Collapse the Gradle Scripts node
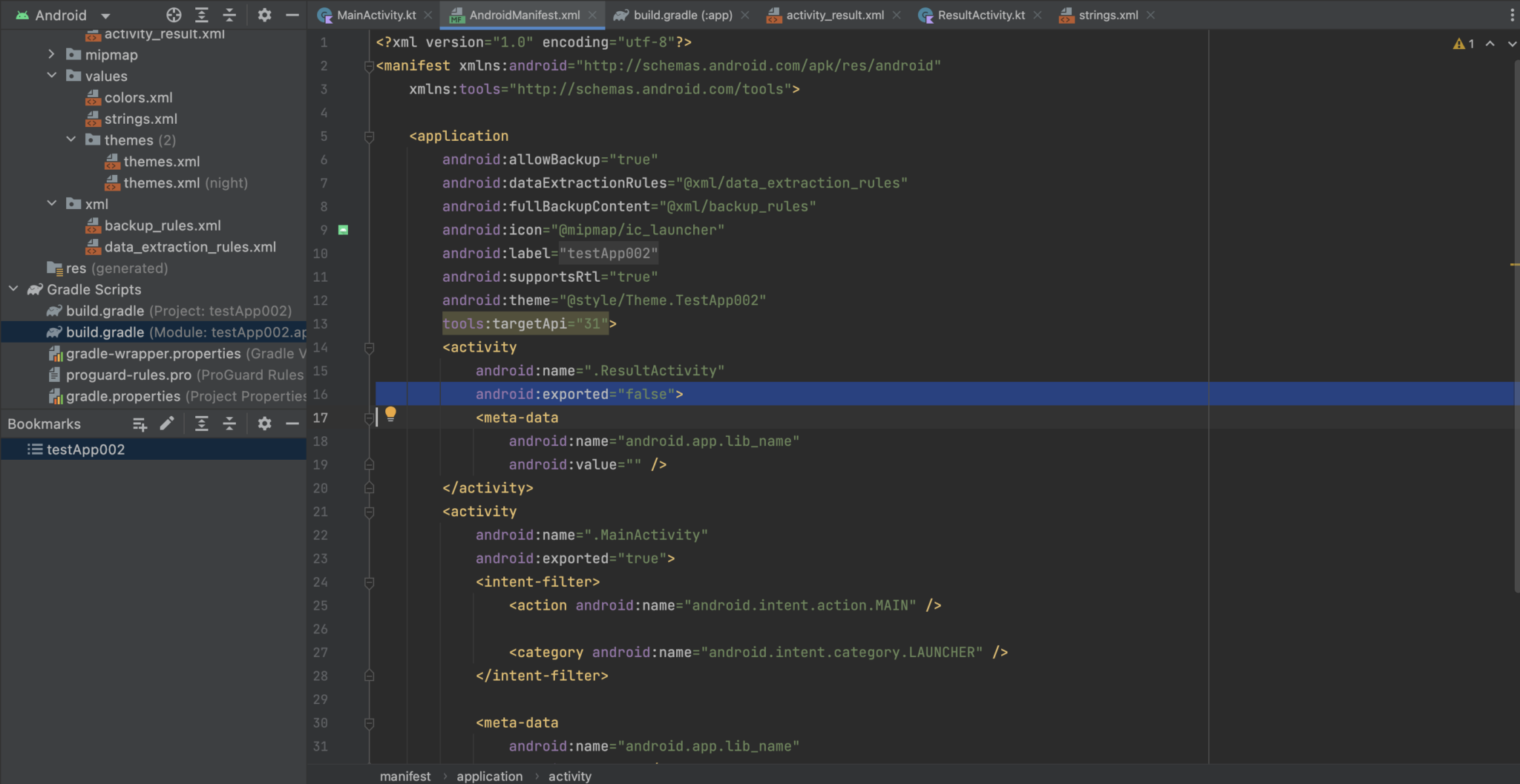 click(x=13, y=289)
